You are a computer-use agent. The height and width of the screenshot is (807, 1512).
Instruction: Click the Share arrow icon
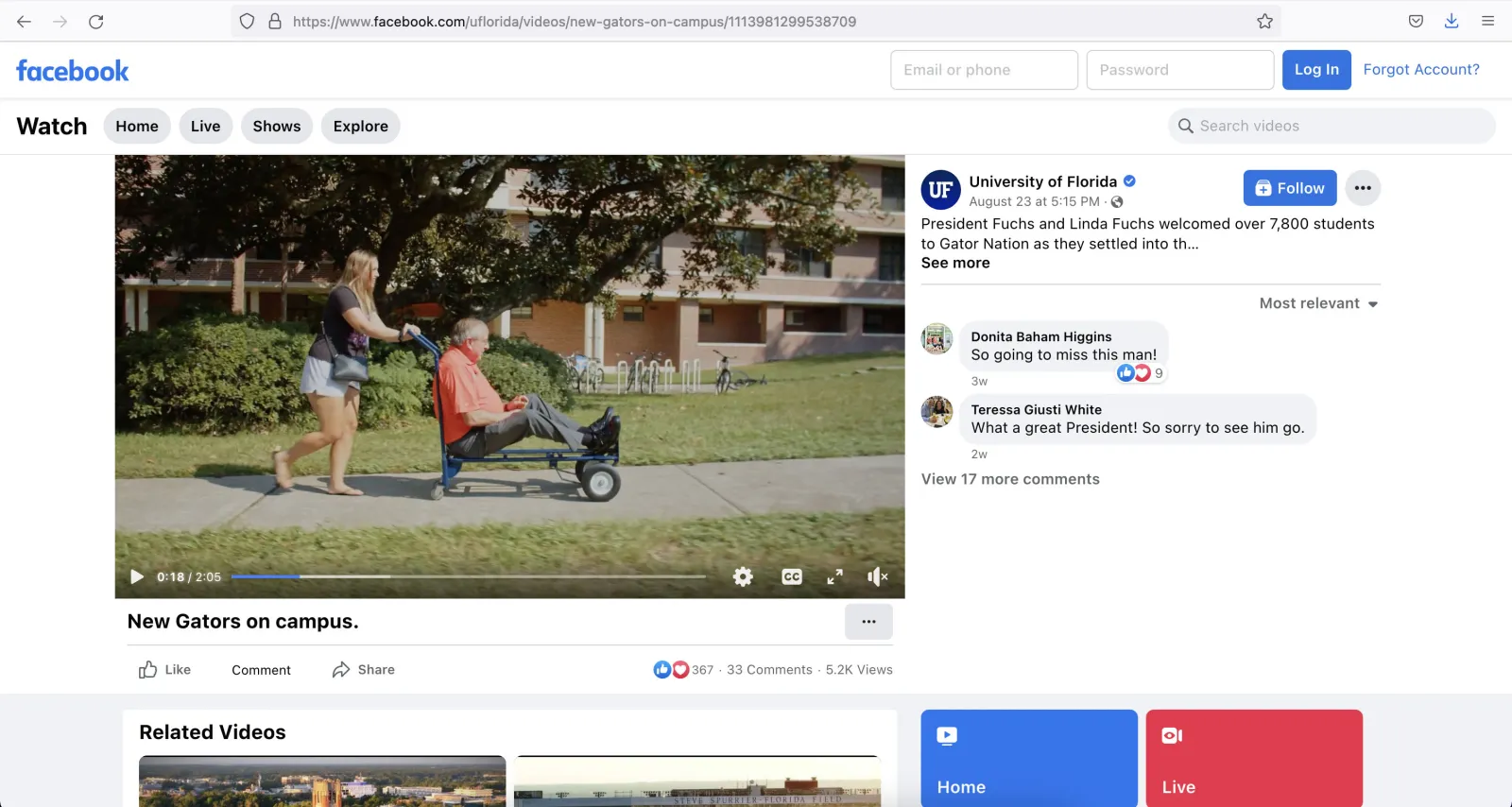click(x=341, y=670)
